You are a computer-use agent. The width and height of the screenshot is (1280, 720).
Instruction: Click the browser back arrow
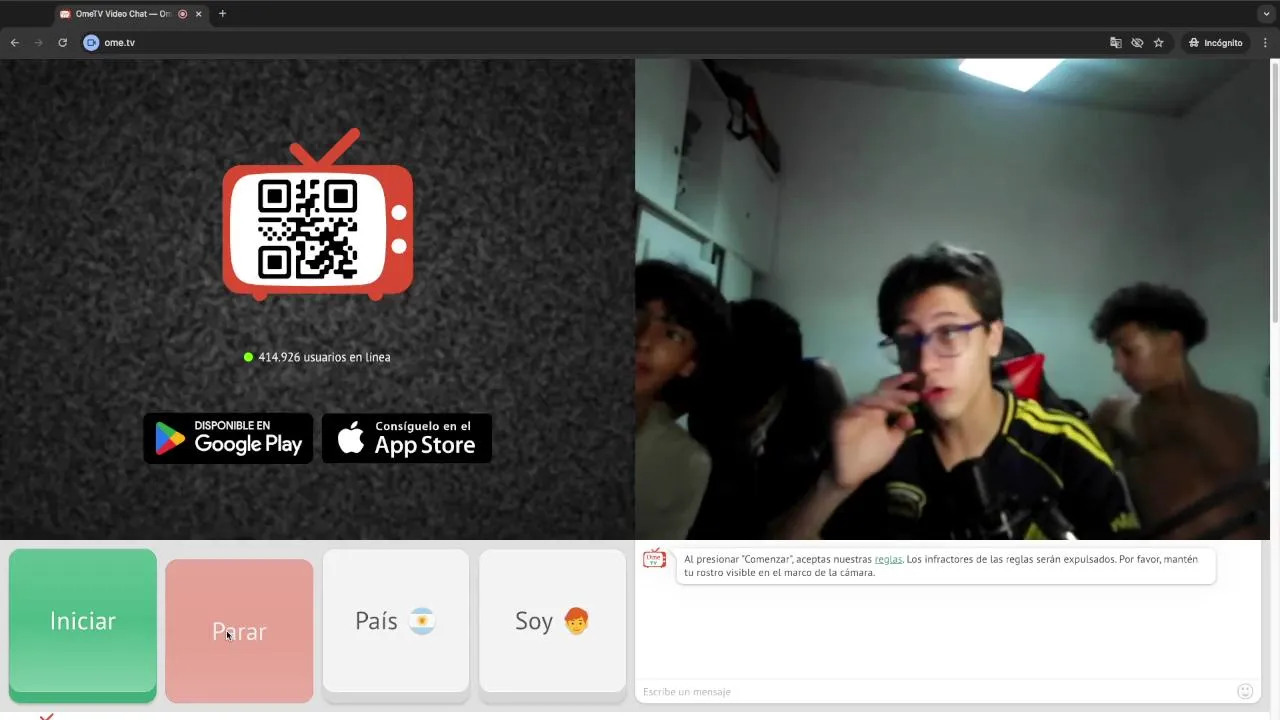pyautogui.click(x=14, y=43)
